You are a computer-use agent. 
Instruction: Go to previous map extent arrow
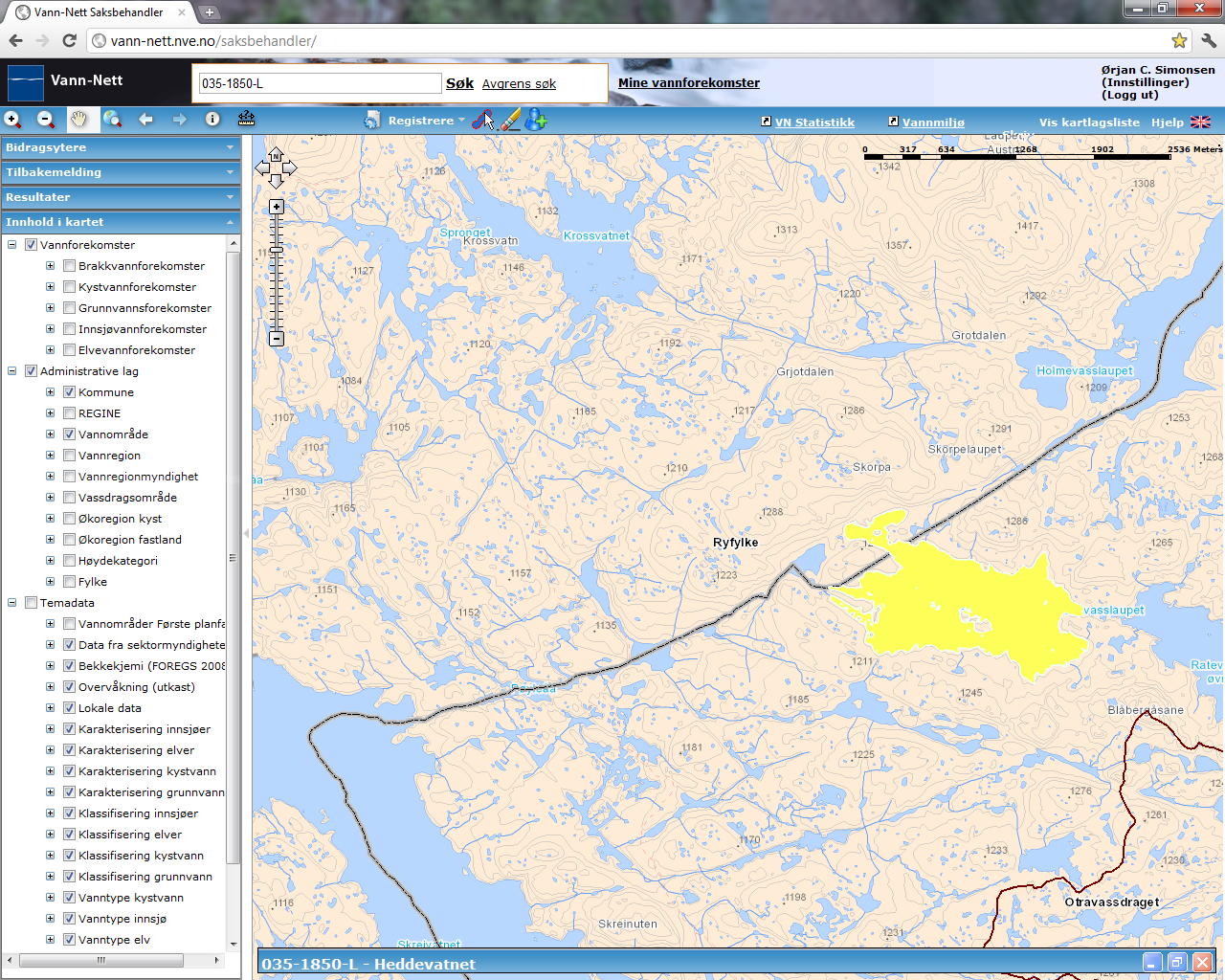click(145, 120)
